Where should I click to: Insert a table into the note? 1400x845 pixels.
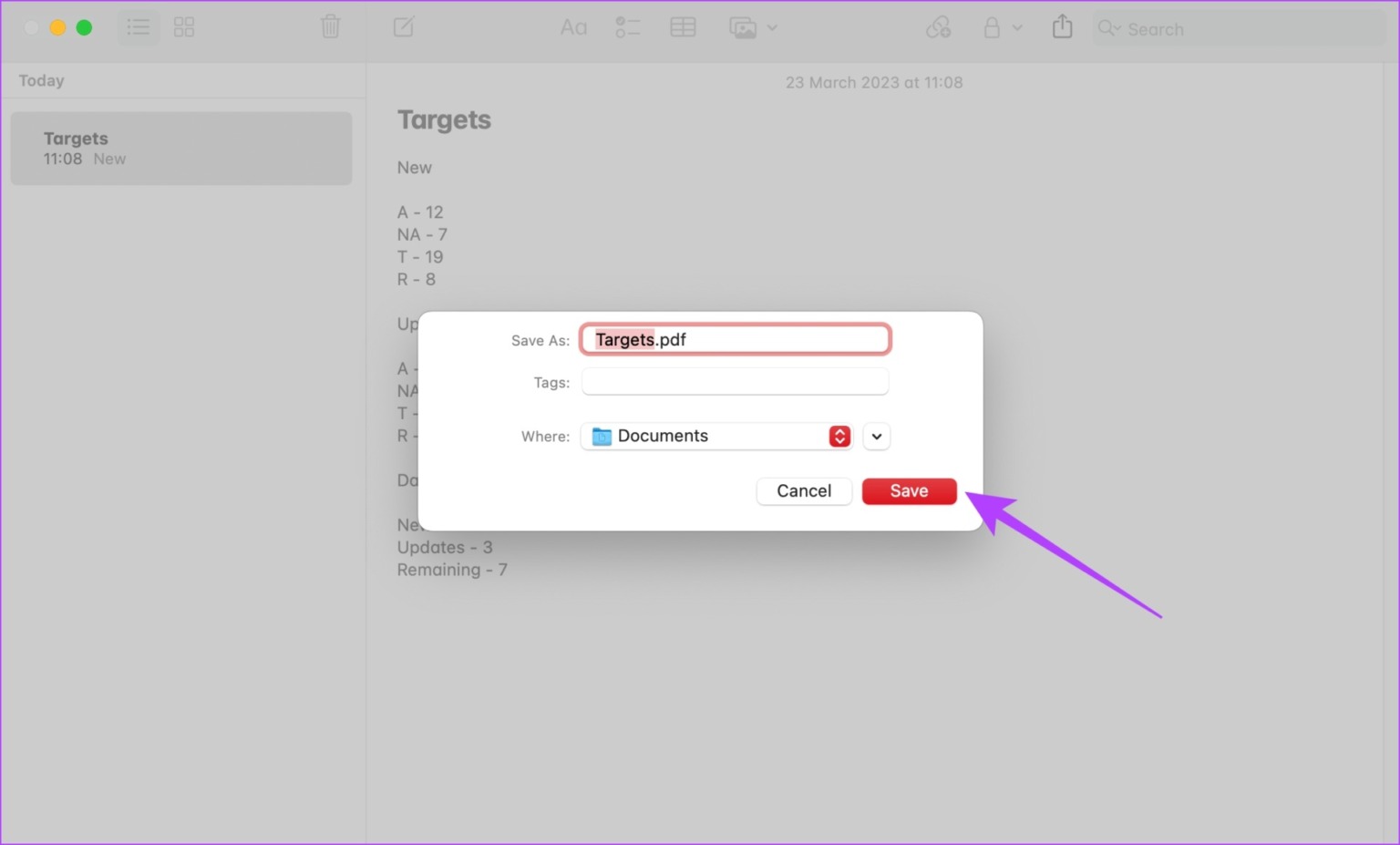tap(683, 26)
